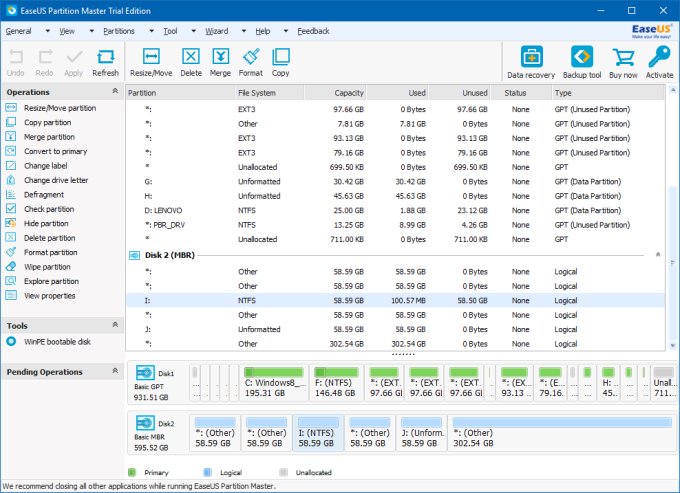
Task: Select the J: Unformatted partition row
Action: coord(395,329)
